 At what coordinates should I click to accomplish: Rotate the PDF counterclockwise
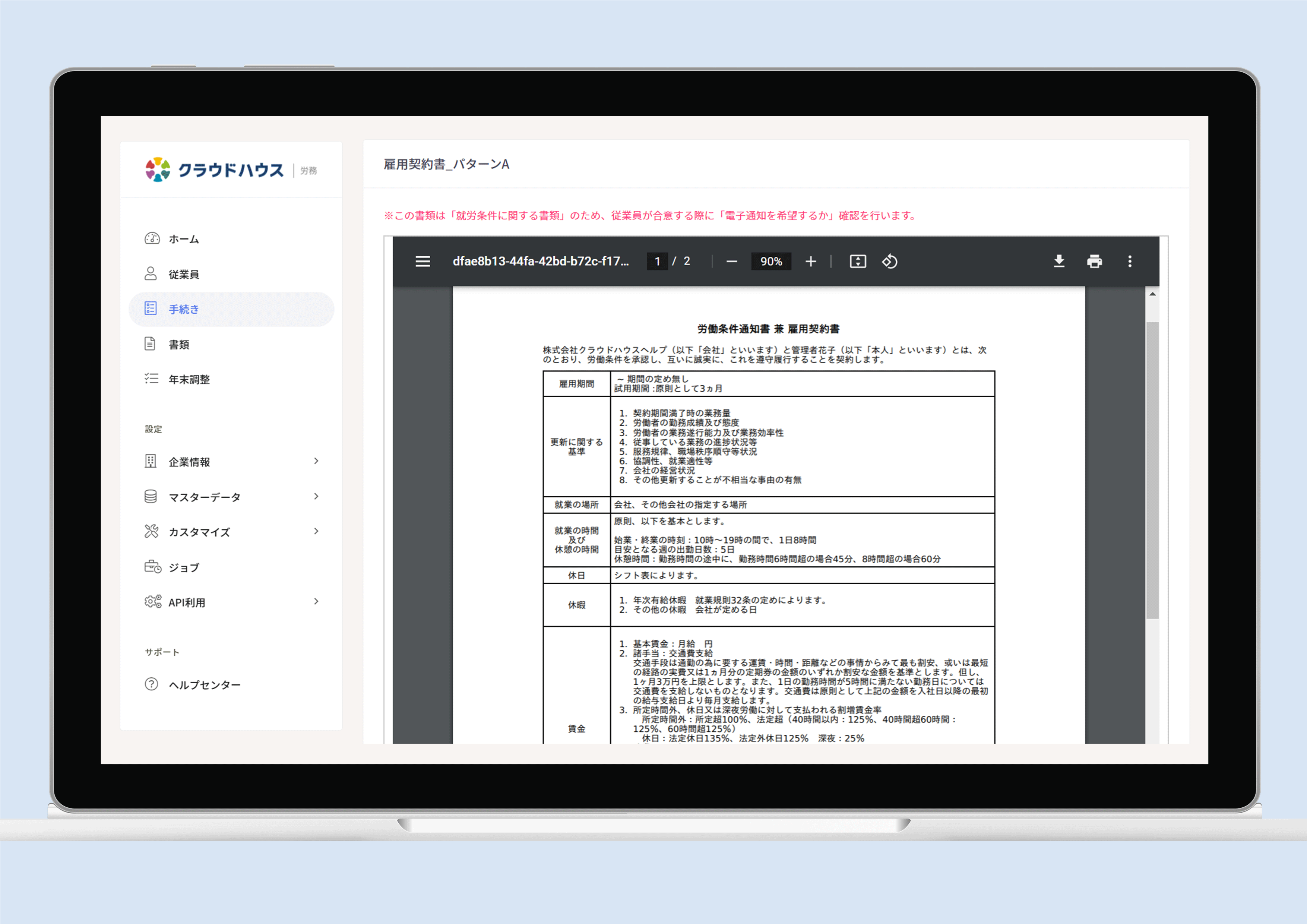click(890, 261)
